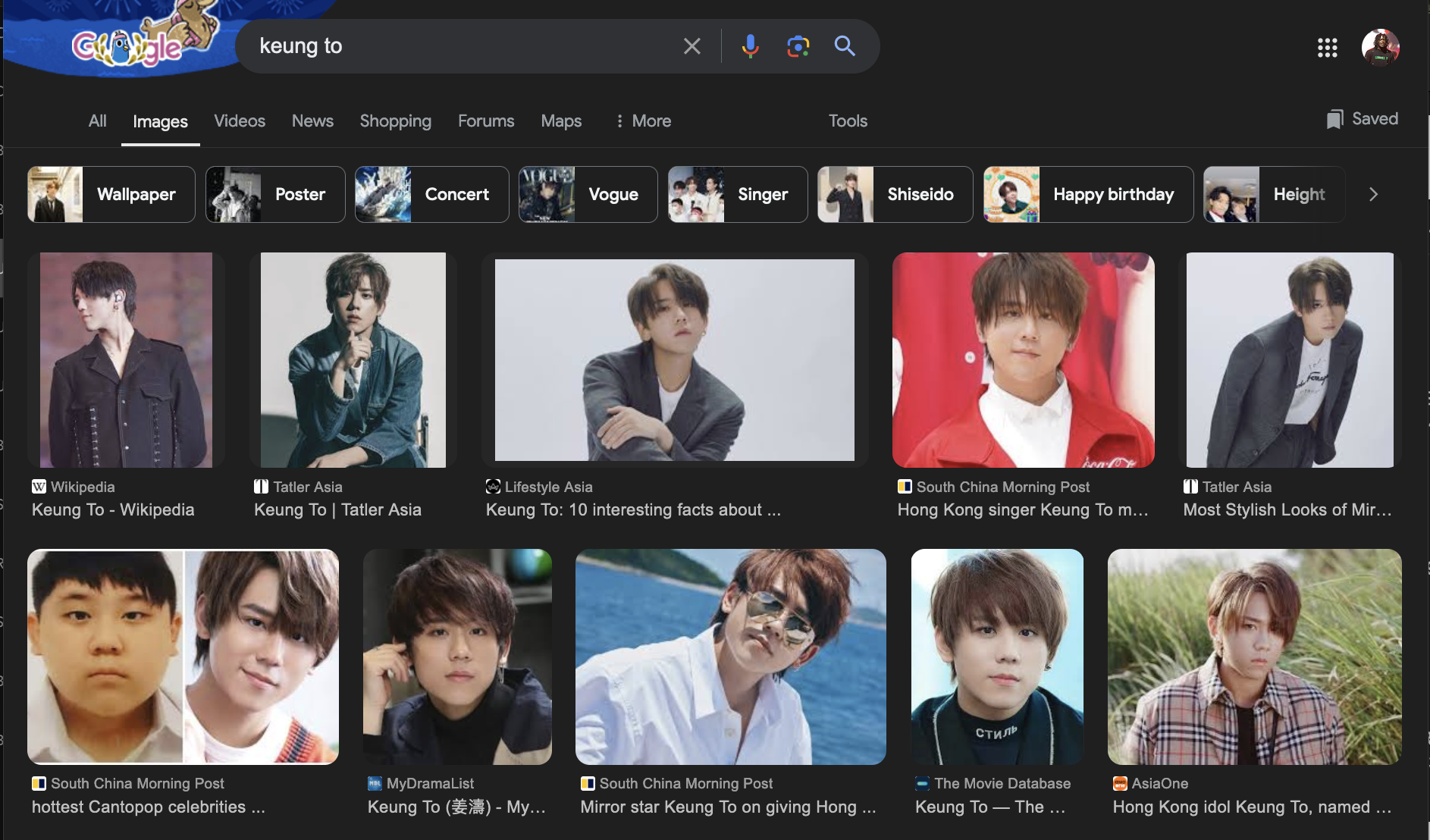
Task: Open the Saved bookmark collection
Action: point(1362,119)
